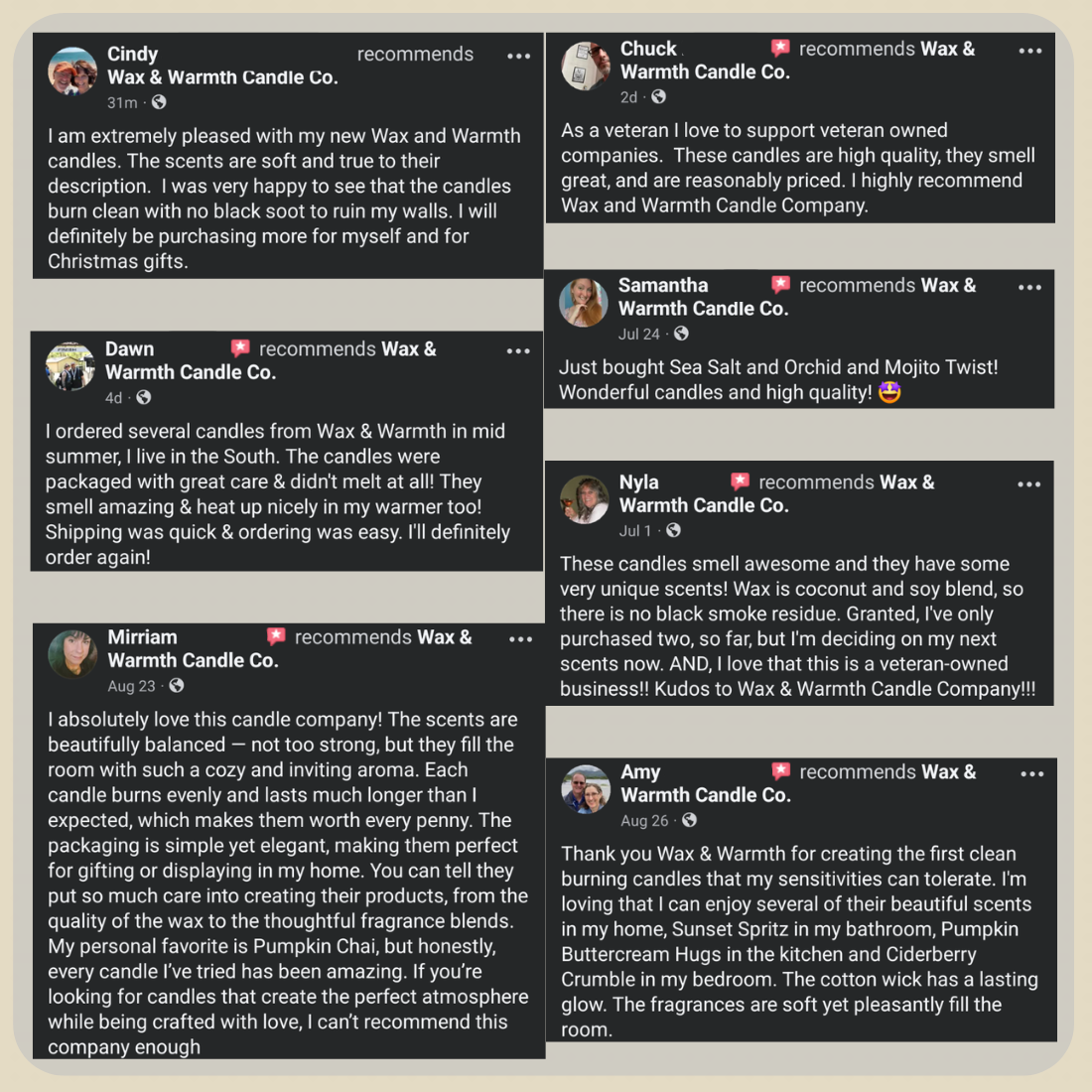Click the more options on Amy's review

pyautogui.click(x=1031, y=774)
